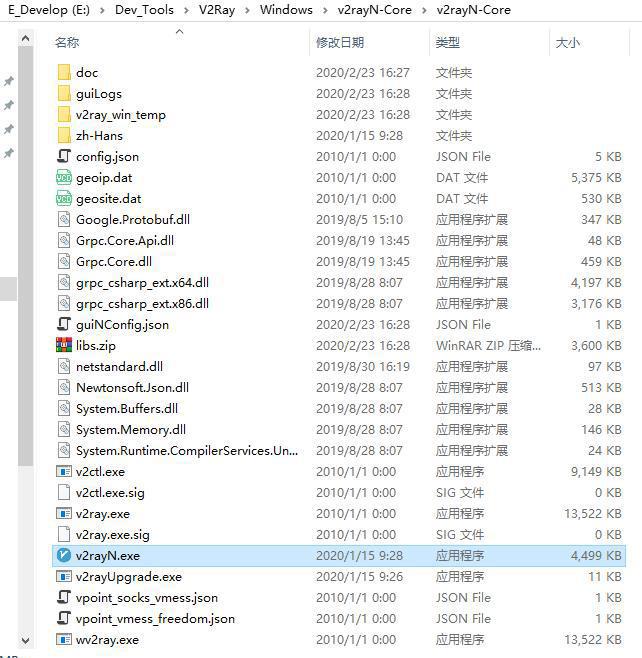The image size is (642, 658).
Task: Click the geosite.dat file icon
Action: 64,198
